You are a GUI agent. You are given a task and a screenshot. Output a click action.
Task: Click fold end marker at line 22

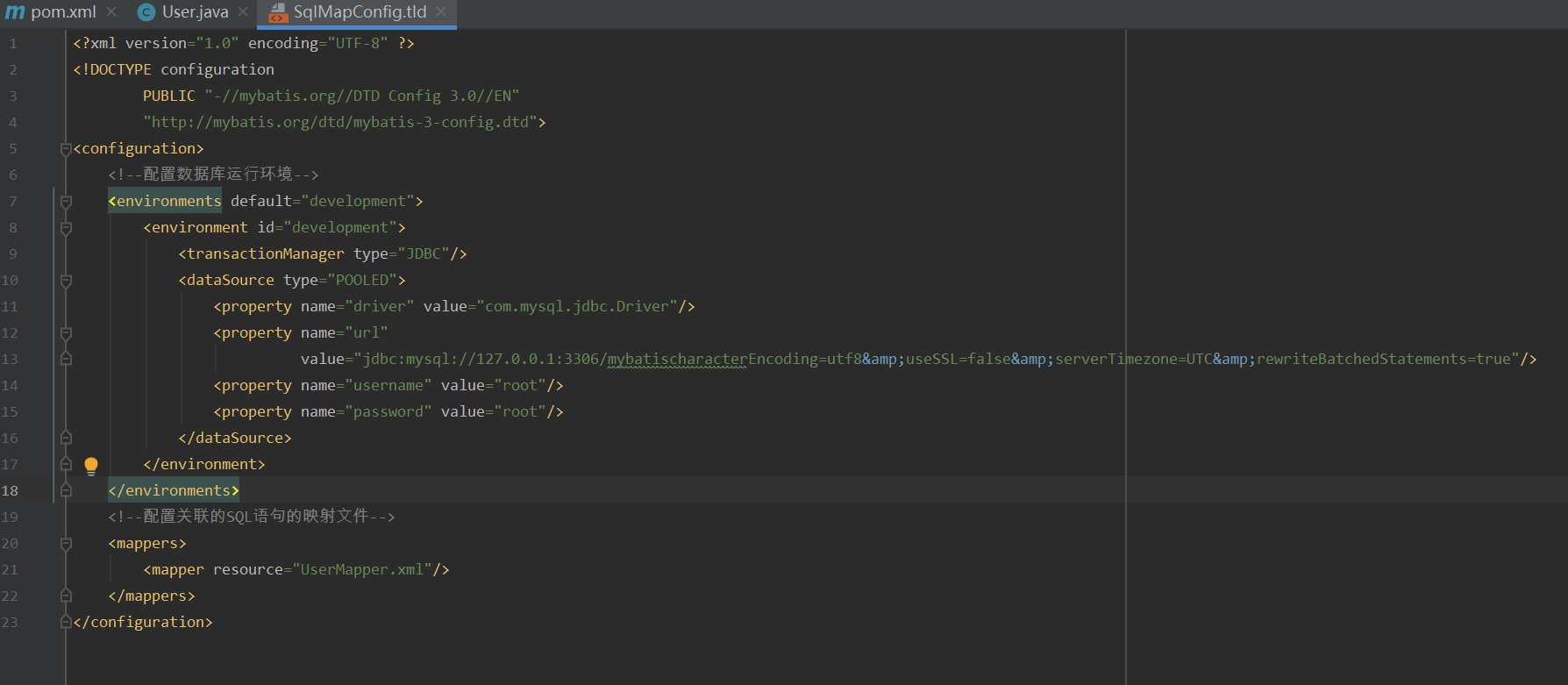66,596
